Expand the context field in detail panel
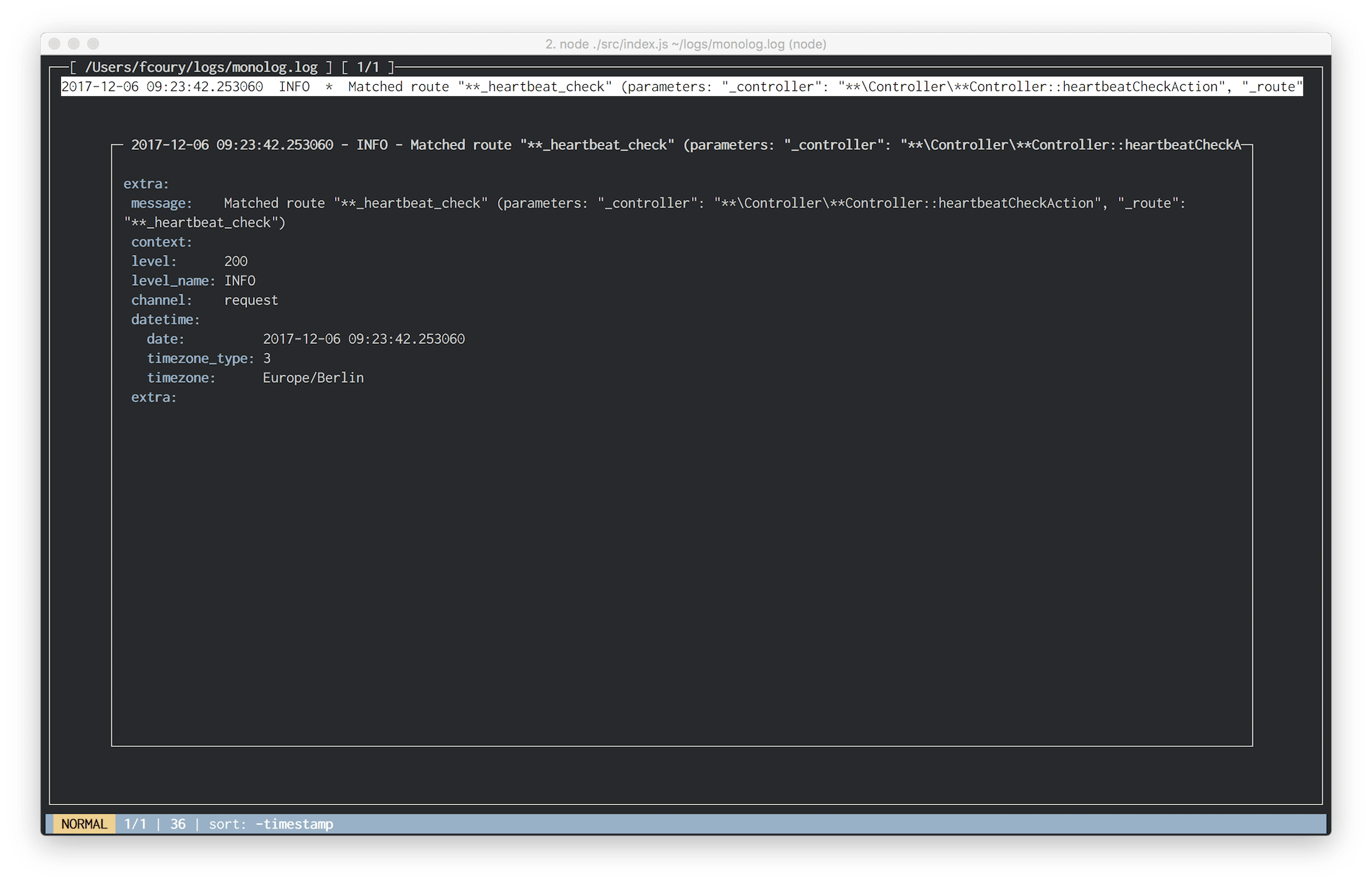This screenshot has width=1372, height=884. coord(160,241)
